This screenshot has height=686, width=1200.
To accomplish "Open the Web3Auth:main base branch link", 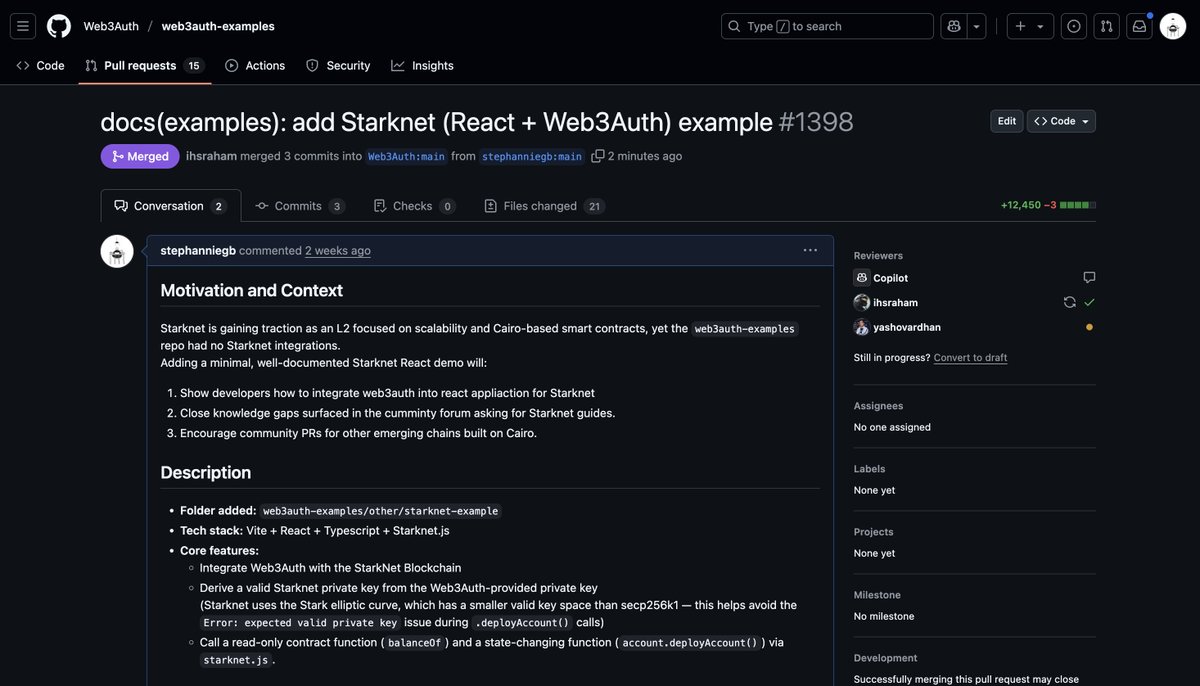I will [x=407, y=156].
